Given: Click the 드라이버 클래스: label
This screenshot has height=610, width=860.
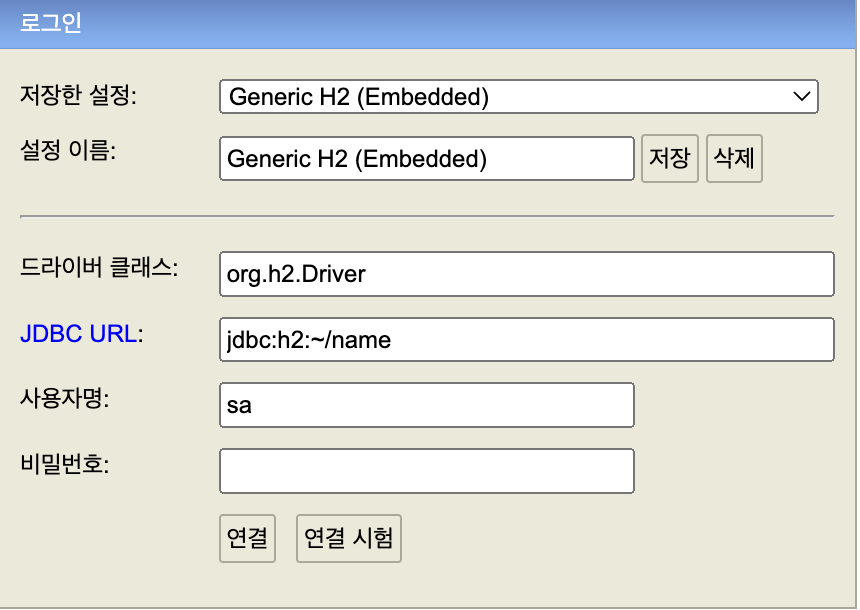Looking at the screenshot, I should pos(99,268).
